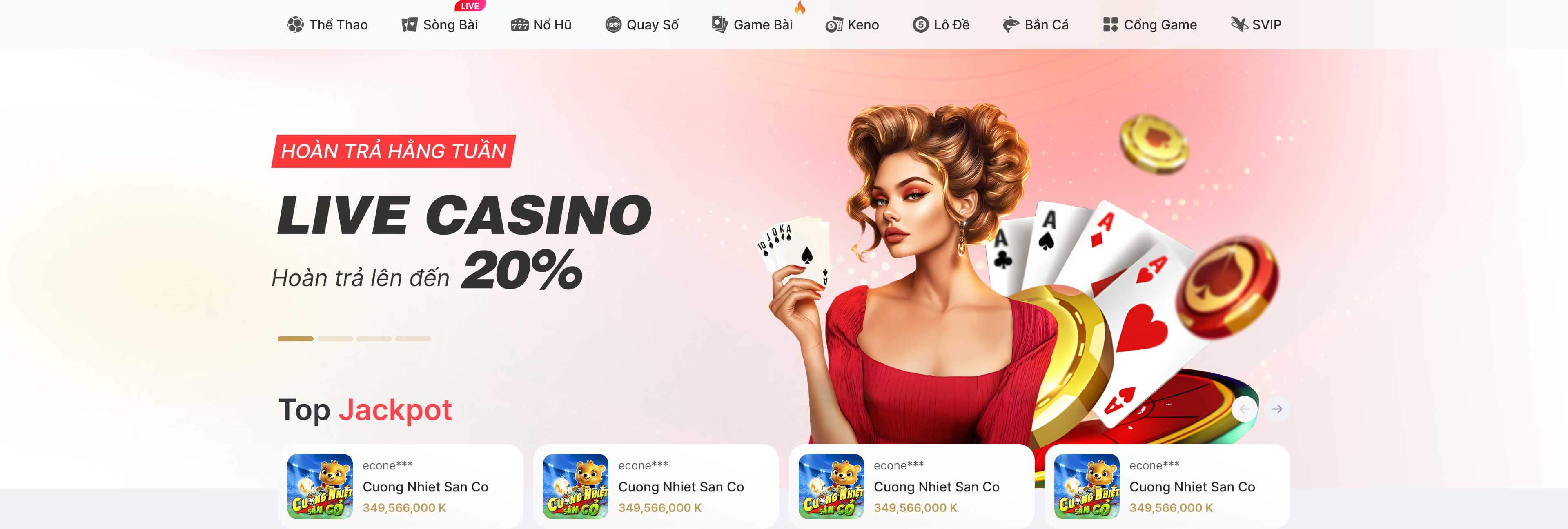Click the Keno ticket icon
This screenshot has width=1568, height=529.
pyautogui.click(x=834, y=25)
